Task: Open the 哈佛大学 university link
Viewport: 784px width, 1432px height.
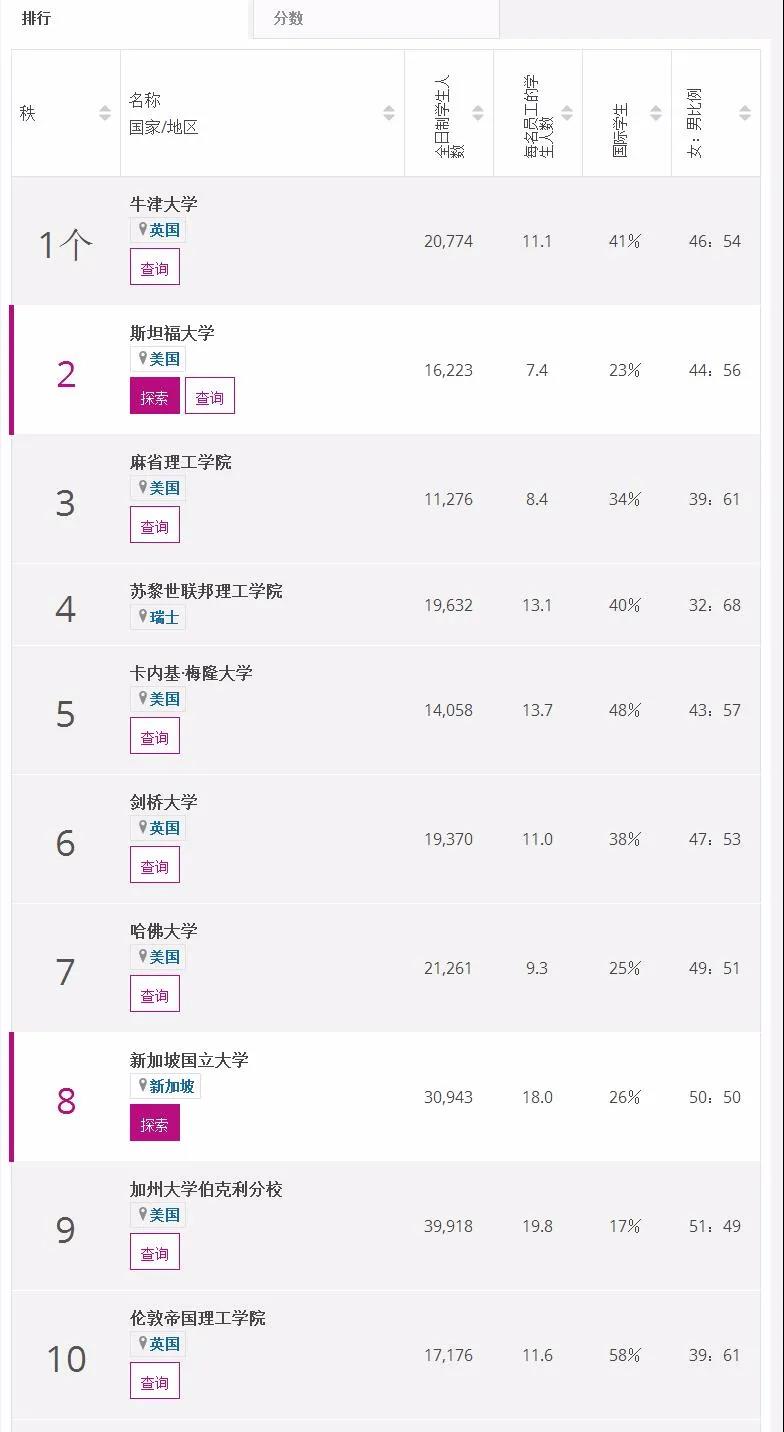Action: [x=164, y=930]
